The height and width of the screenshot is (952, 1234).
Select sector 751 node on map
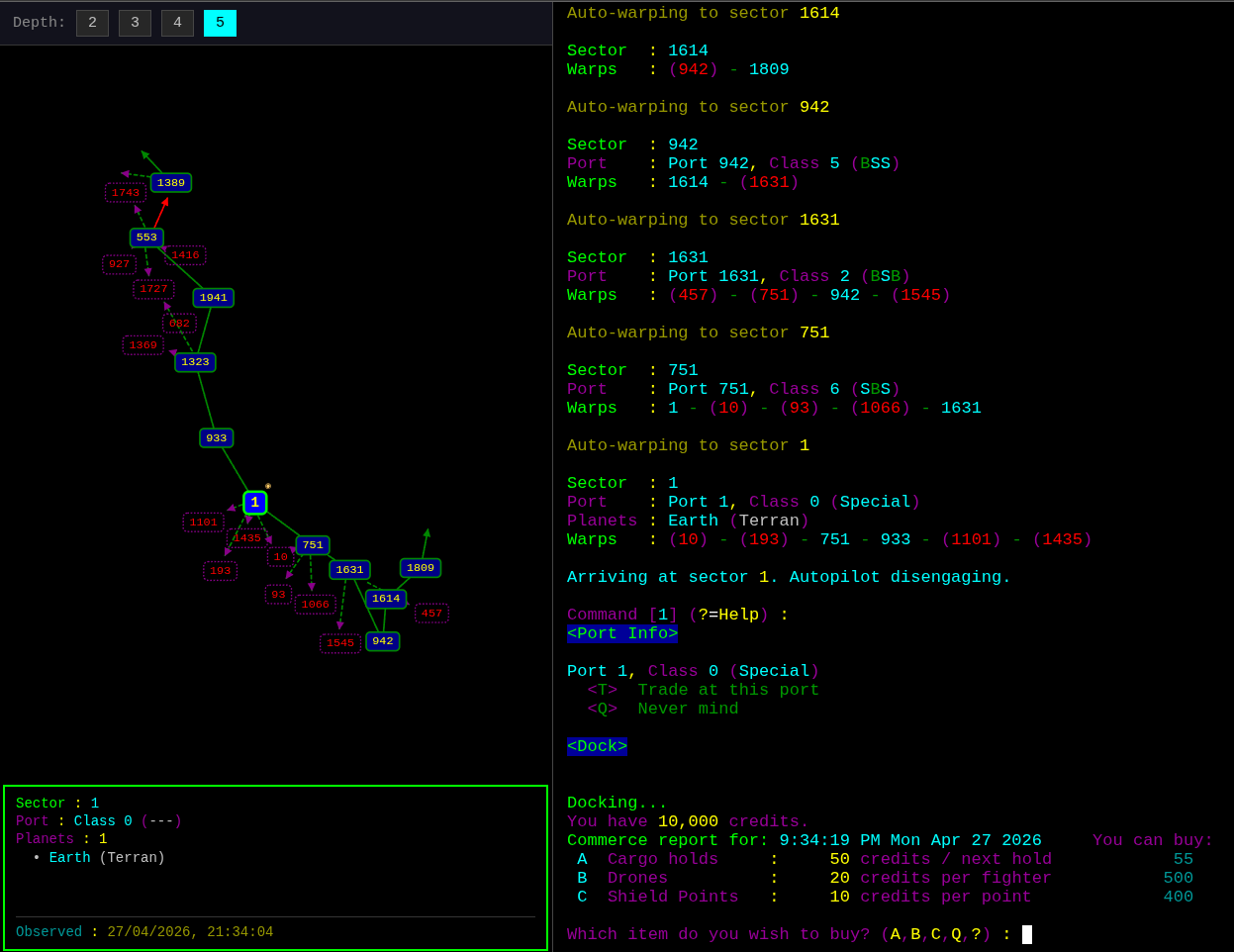(x=313, y=545)
